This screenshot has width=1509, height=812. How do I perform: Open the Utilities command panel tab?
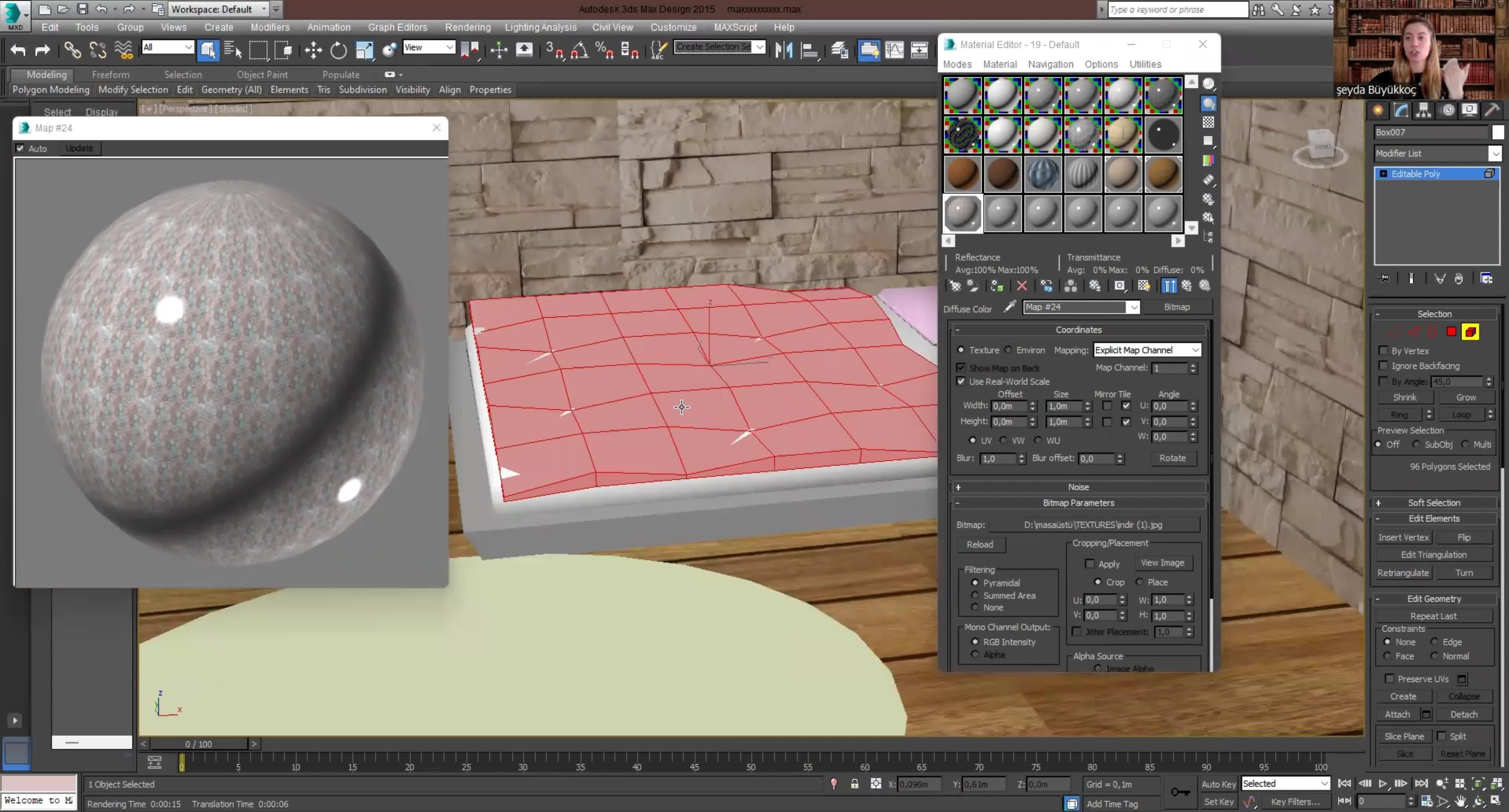tap(1492, 110)
